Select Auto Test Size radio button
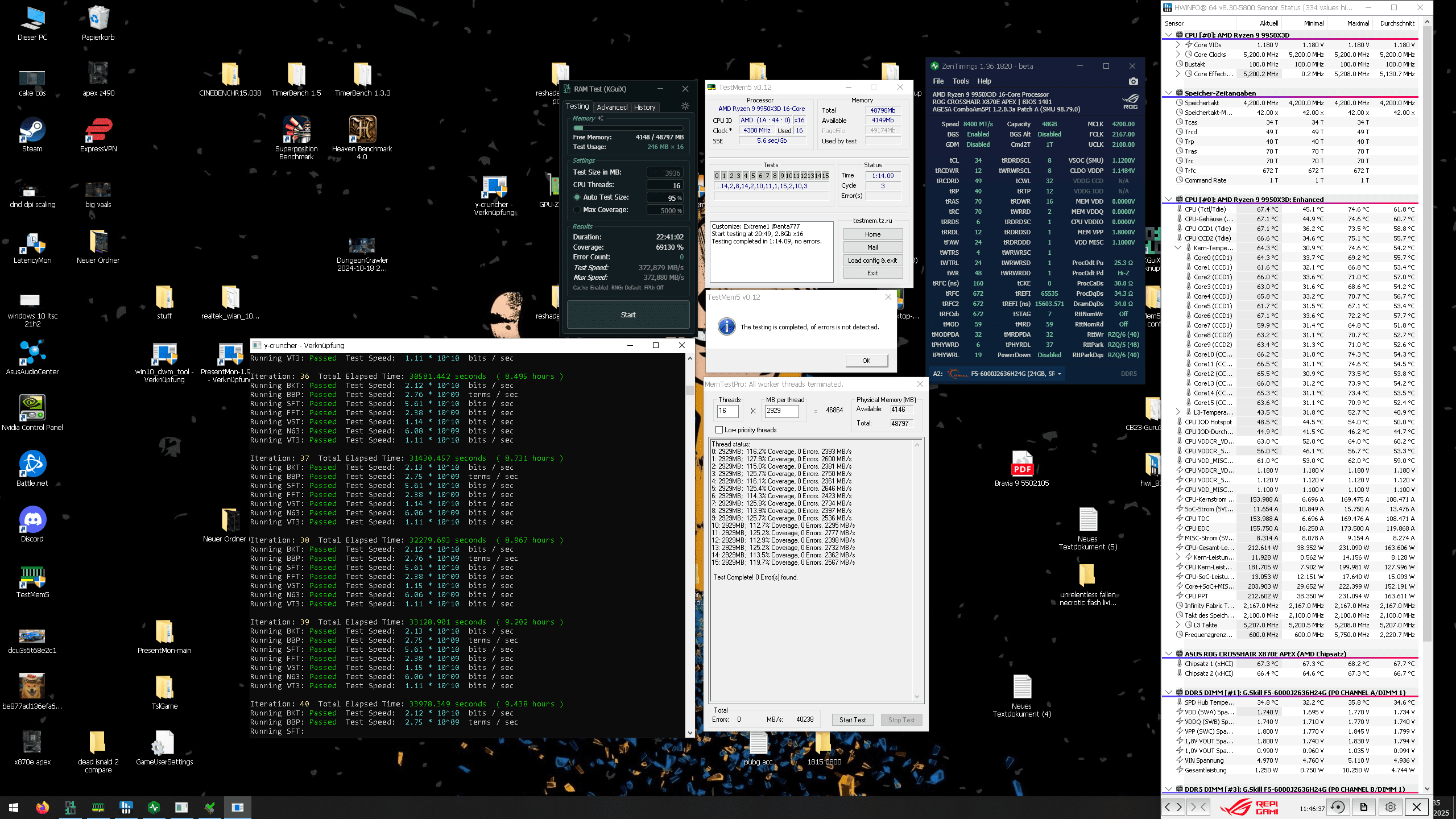Image resolution: width=1456 pixels, height=819 pixels. click(x=577, y=197)
